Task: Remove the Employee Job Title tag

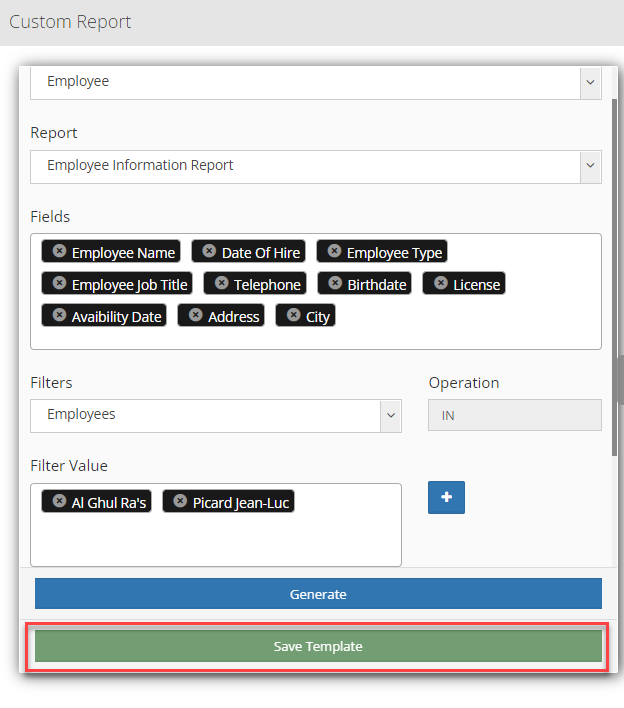Action: [59, 283]
